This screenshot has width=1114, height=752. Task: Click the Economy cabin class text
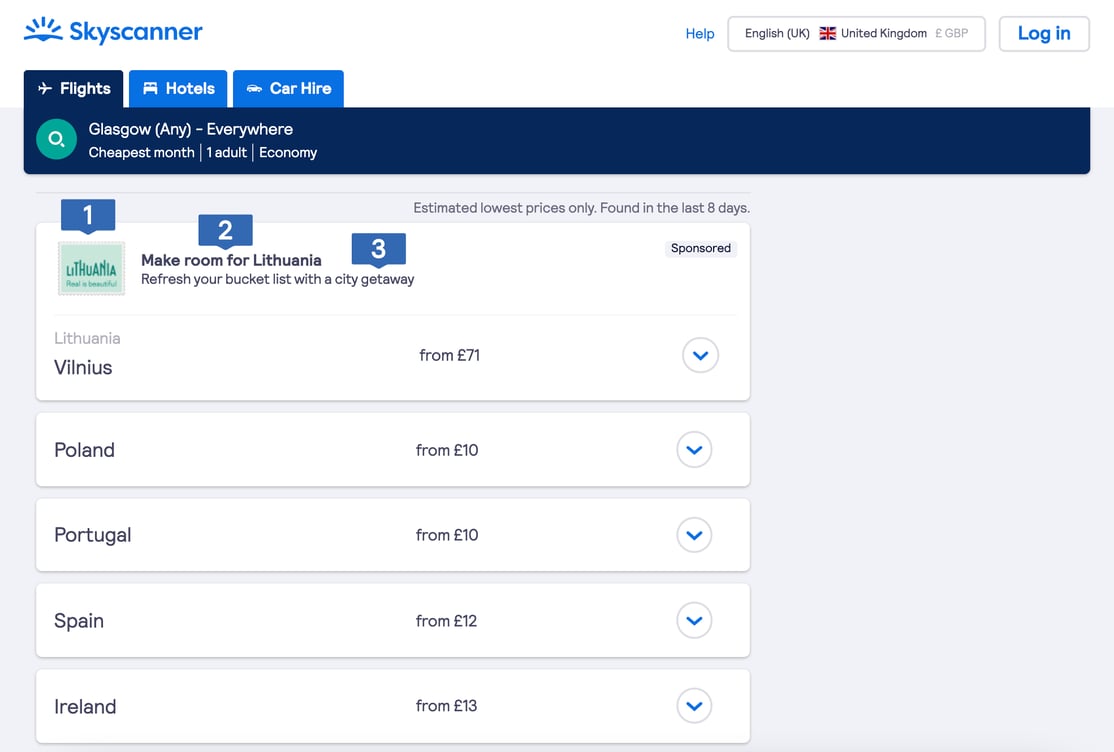[x=288, y=153]
